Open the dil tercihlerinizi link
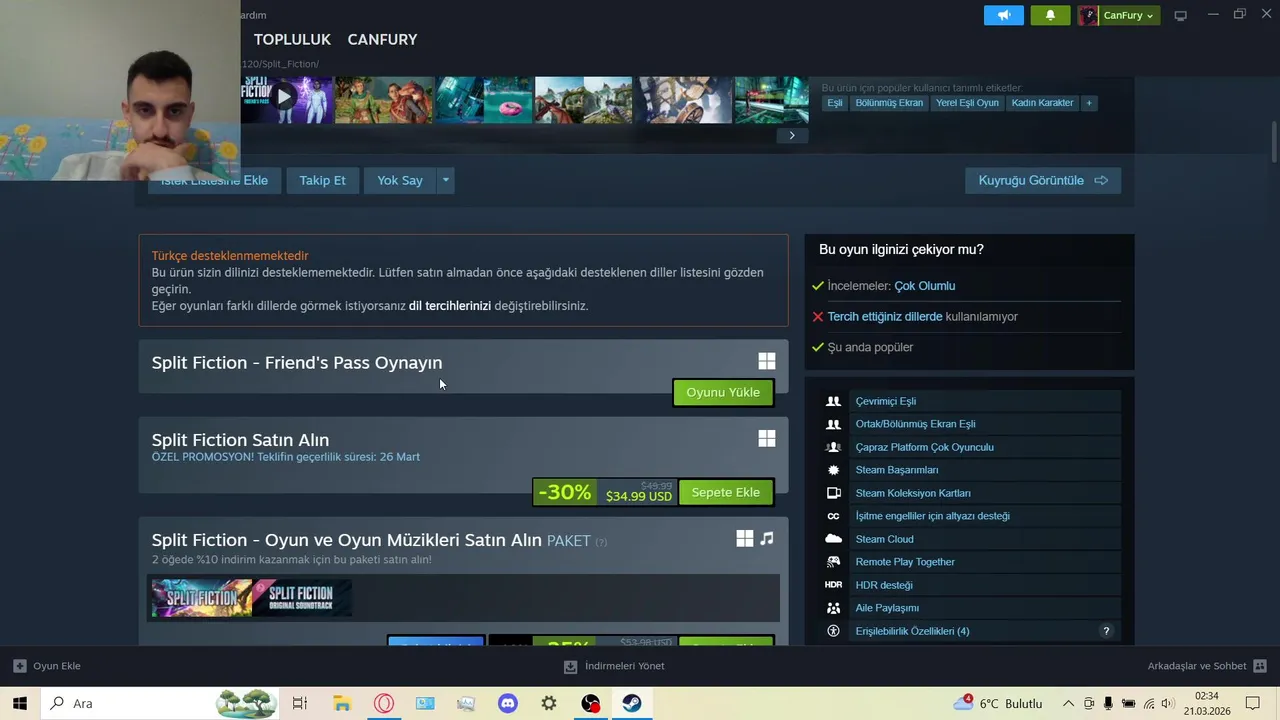Screen dimensions: 1280x720 450,306
